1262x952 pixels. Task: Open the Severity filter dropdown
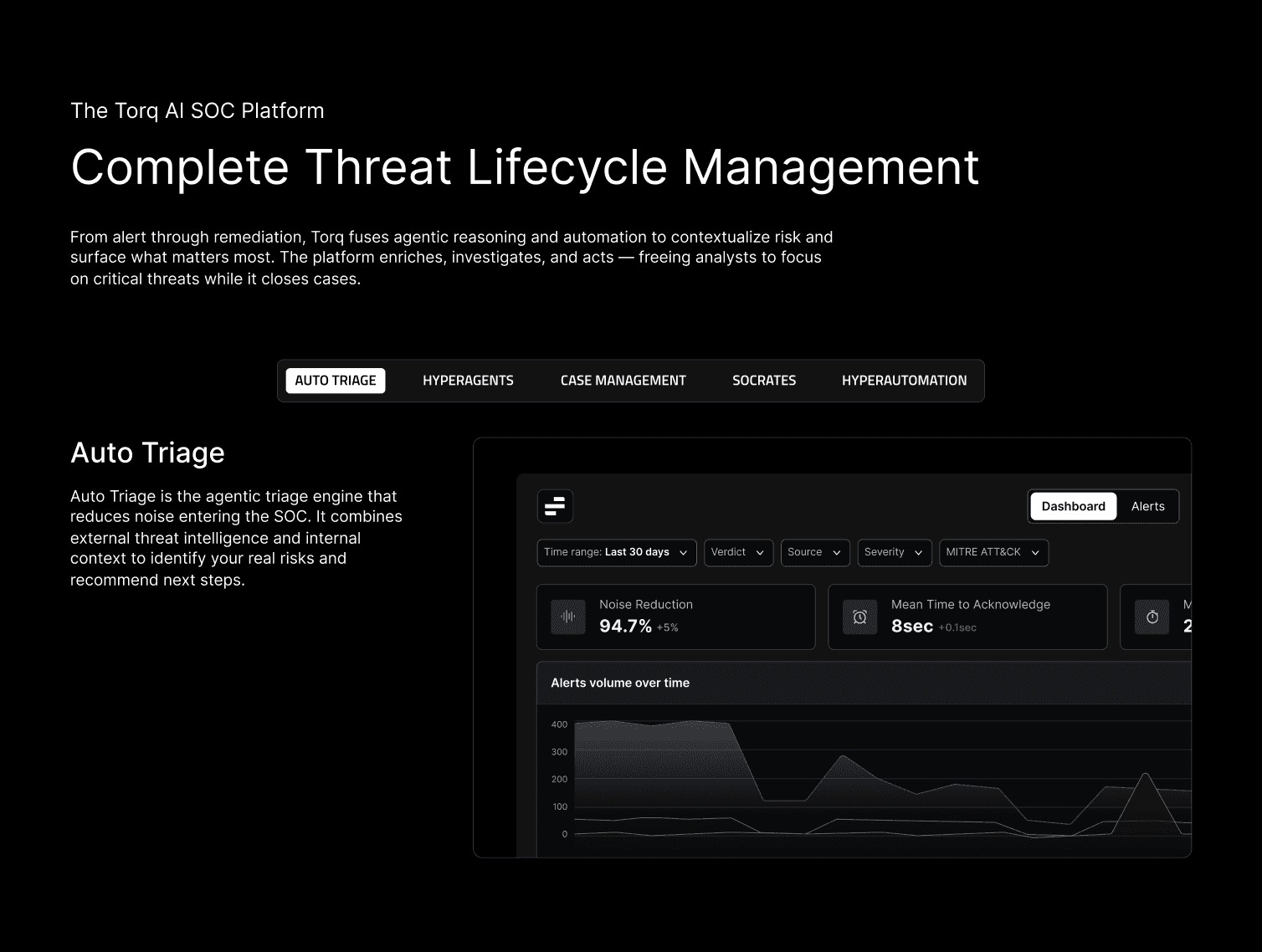pyautogui.click(x=894, y=552)
